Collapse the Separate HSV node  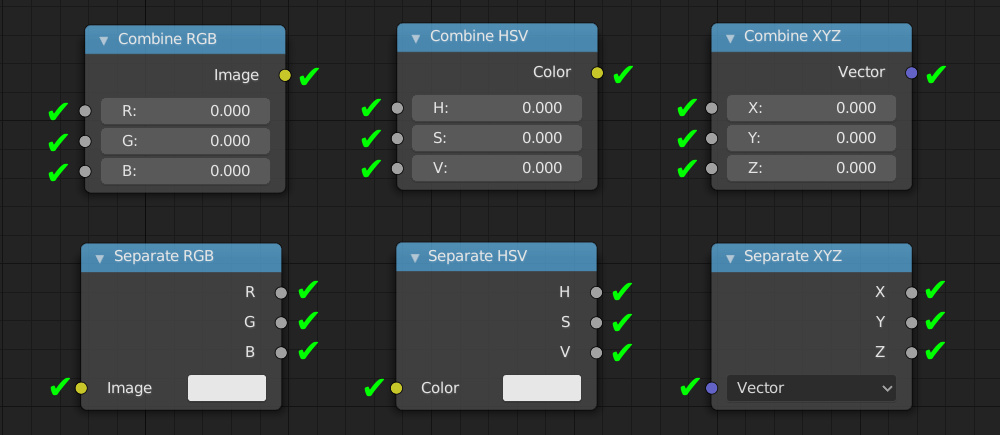pos(415,258)
